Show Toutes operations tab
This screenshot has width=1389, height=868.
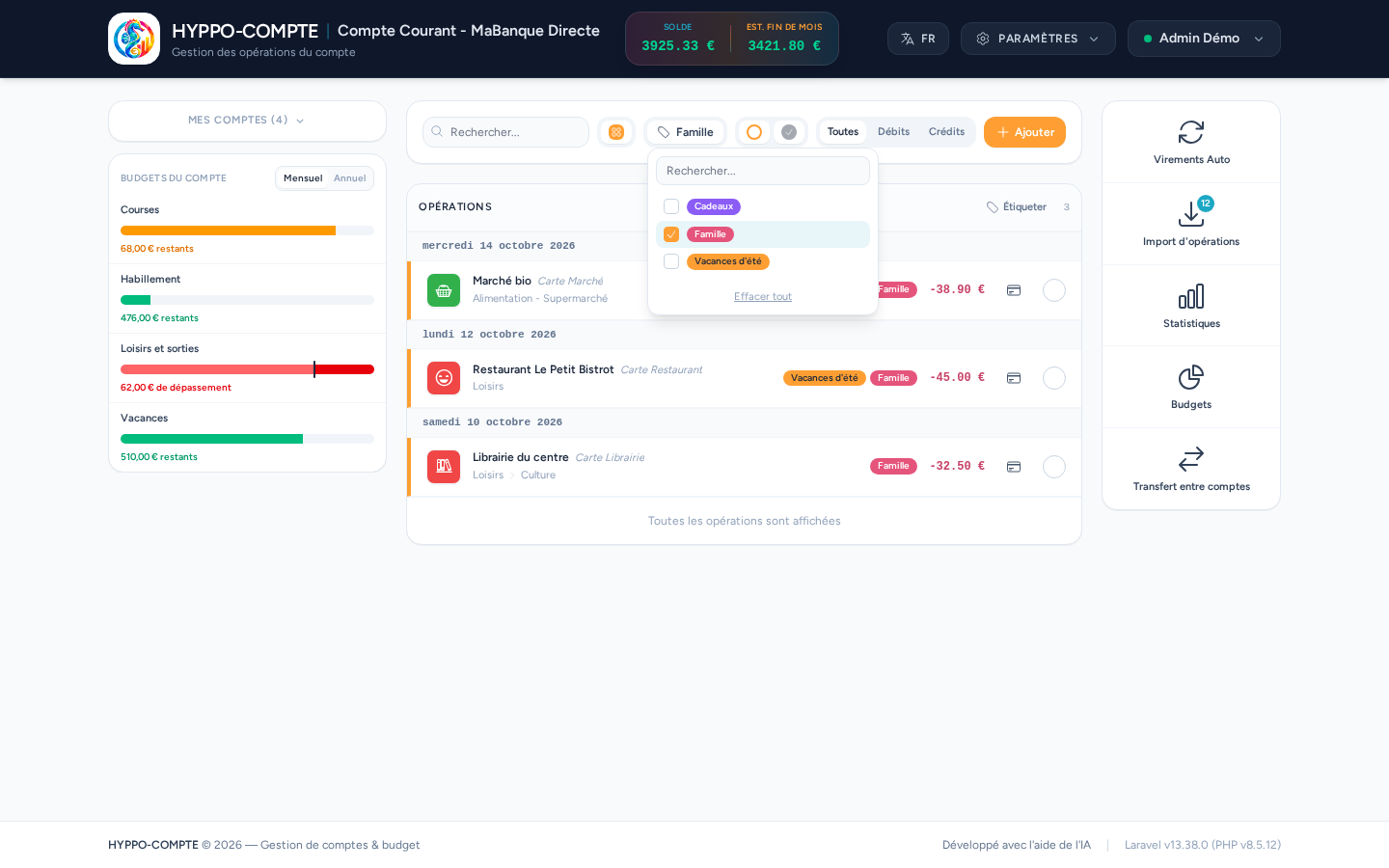pyautogui.click(x=843, y=132)
